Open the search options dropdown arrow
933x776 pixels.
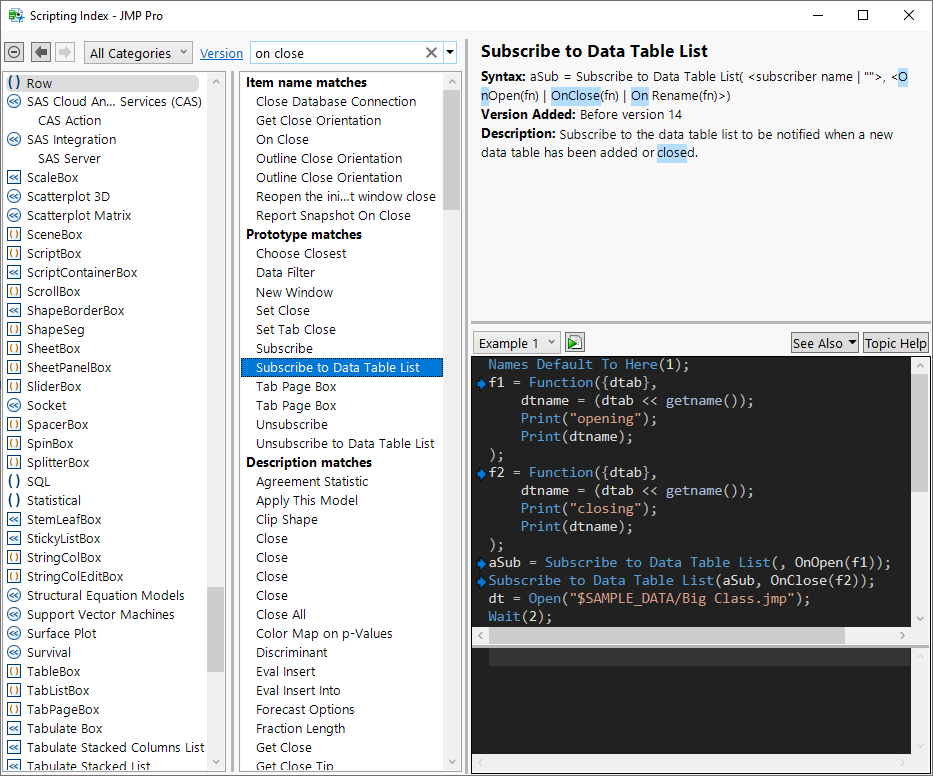coord(450,53)
